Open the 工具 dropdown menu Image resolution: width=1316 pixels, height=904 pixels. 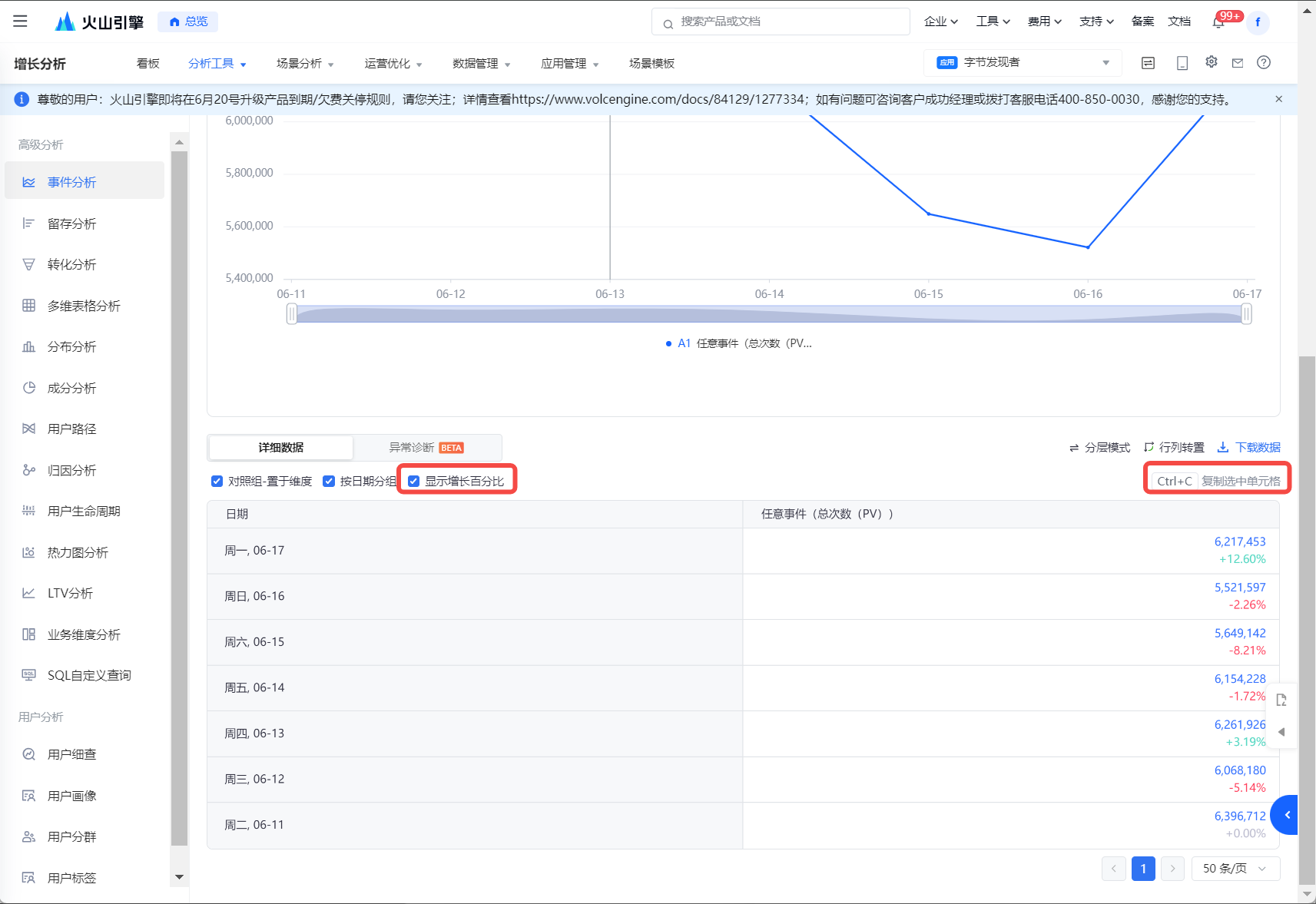[993, 22]
